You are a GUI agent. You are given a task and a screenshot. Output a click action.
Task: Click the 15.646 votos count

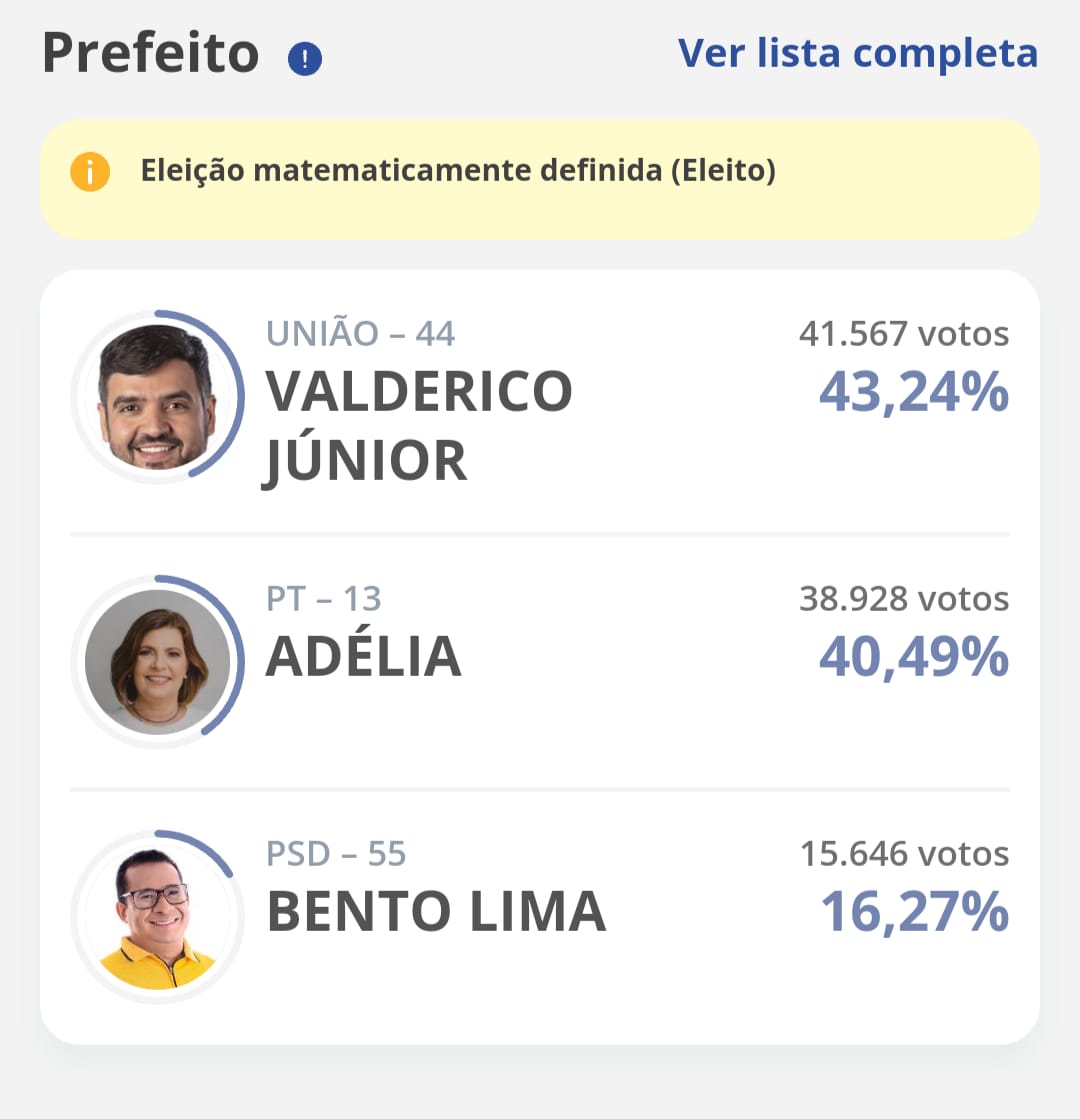click(905, 854)
